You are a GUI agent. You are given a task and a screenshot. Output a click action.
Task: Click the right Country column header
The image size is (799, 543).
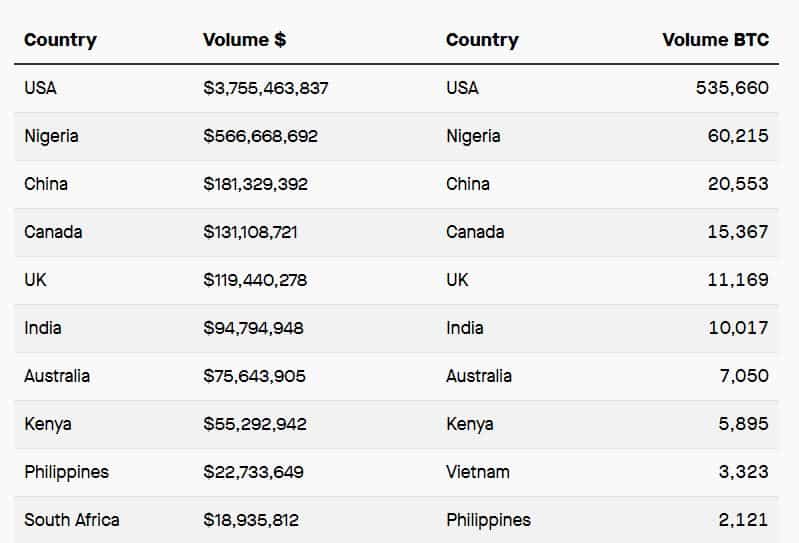[x=482, y=40]
